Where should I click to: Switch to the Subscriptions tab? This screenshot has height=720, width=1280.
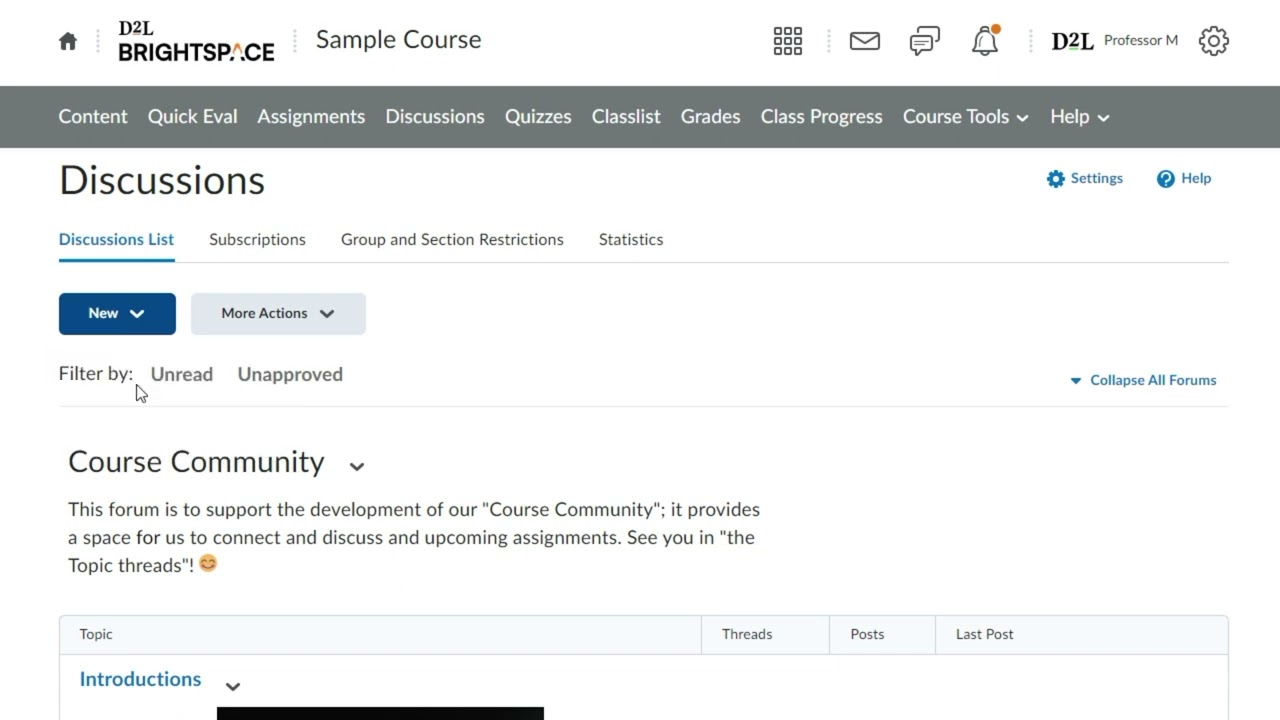(257, 239)
